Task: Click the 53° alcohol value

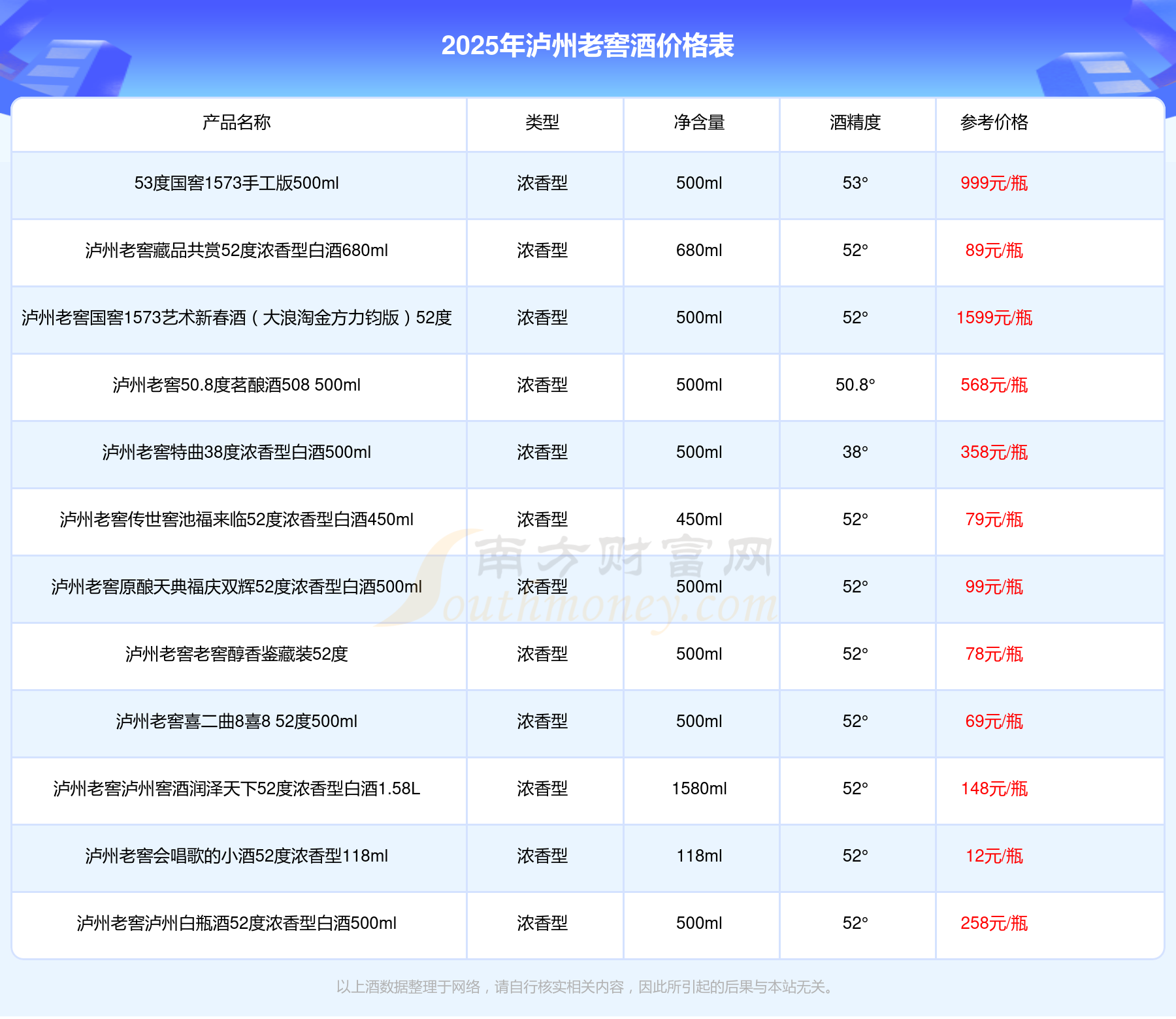Action: [x=855, y=183]
